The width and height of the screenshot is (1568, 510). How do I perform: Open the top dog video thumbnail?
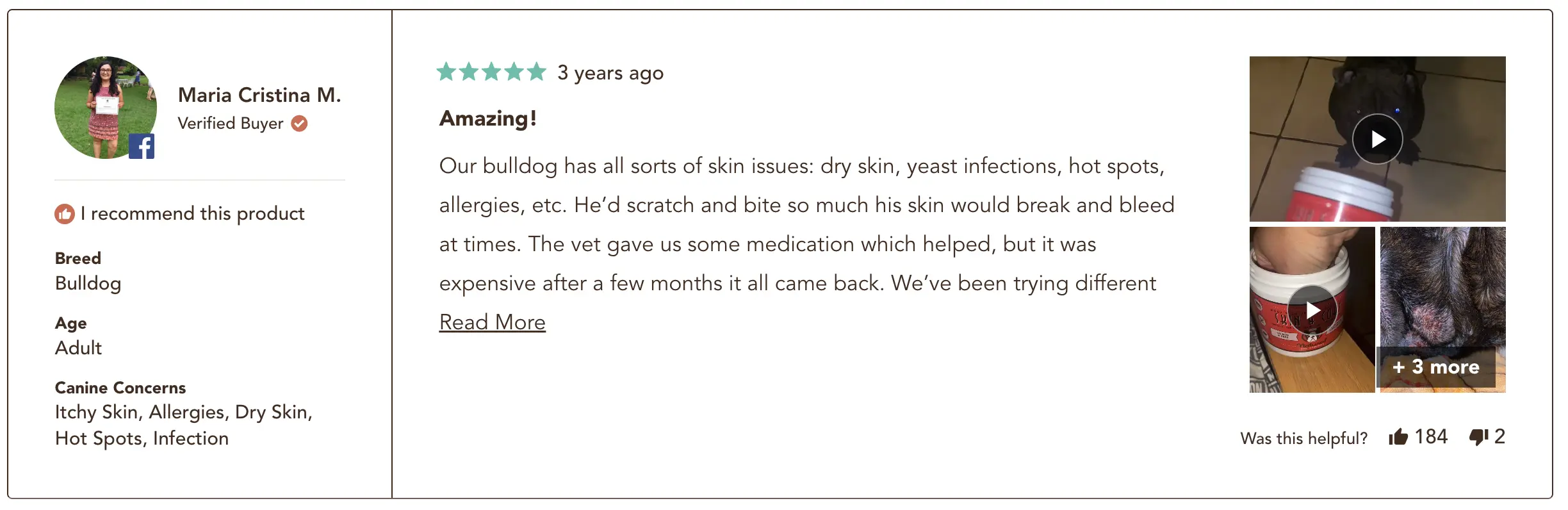click(x=1378, y=139)
